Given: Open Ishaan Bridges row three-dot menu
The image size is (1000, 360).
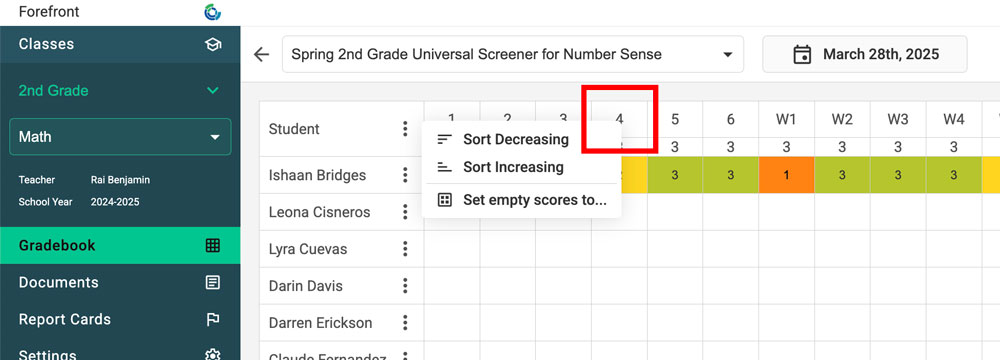Looking at the screenshot, I should click(405, 175).
